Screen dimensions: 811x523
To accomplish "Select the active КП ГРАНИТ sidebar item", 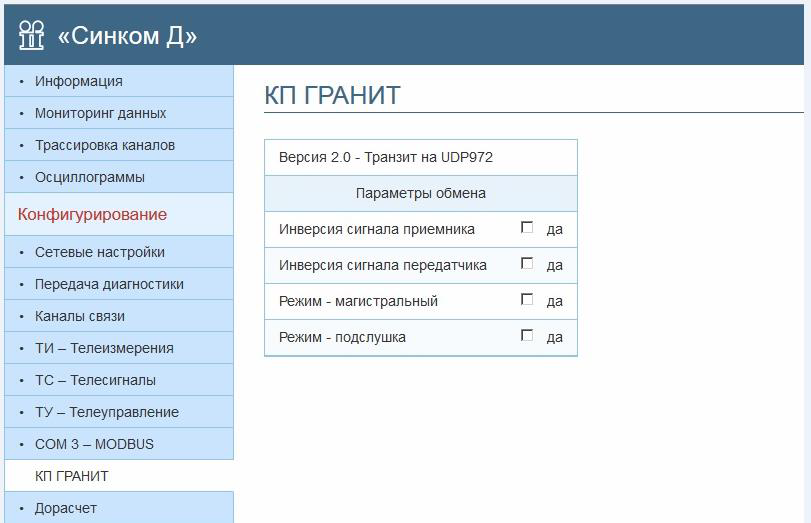I will tap(71, 476).
